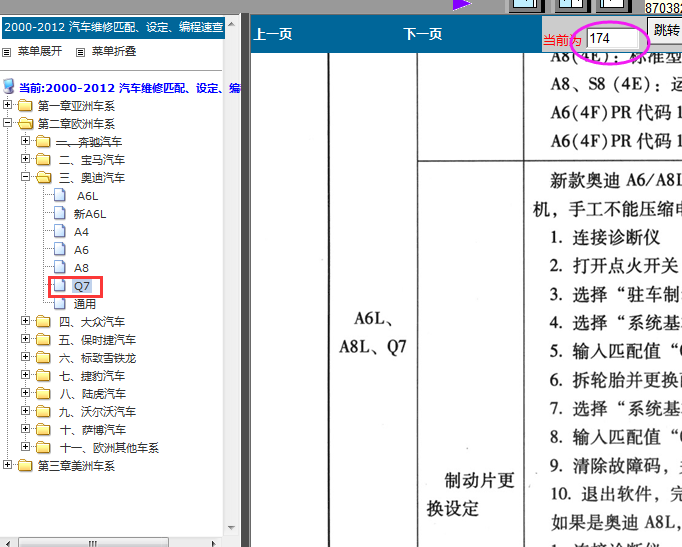Click the 二、宝马汽车 folder icon
682x547 pixels.
(x=43, y=160)
